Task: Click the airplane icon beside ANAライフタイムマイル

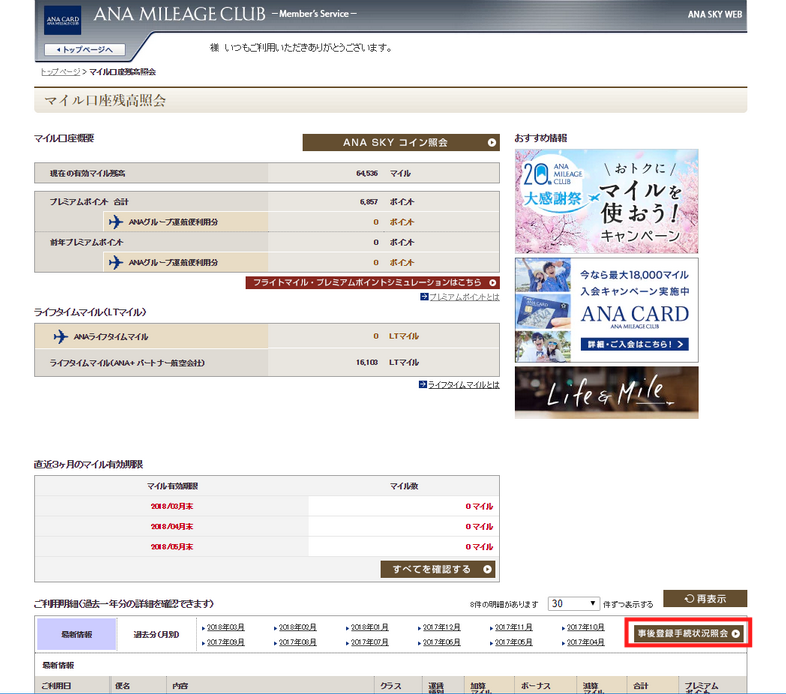Action: click(x=61, y=336)
